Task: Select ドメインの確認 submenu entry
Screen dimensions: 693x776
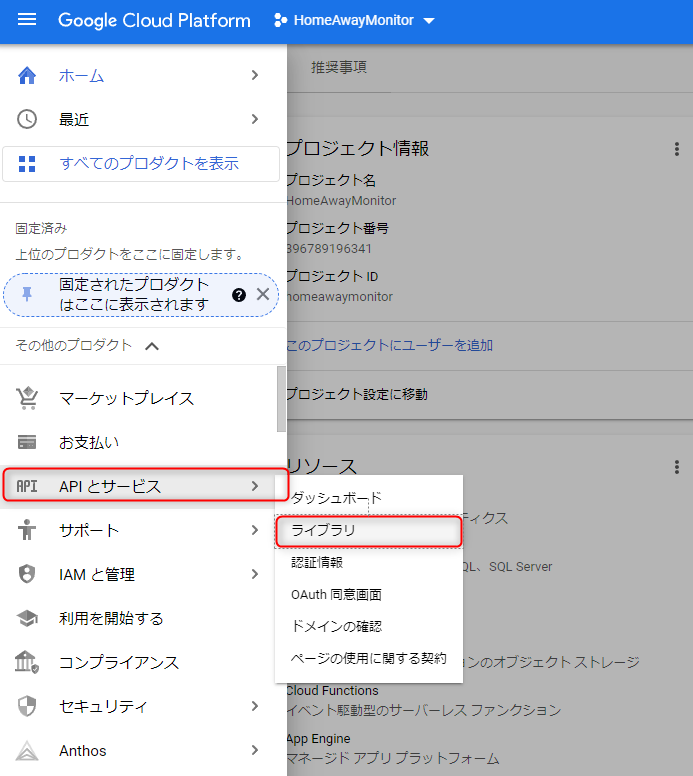Action: [369, 627]
